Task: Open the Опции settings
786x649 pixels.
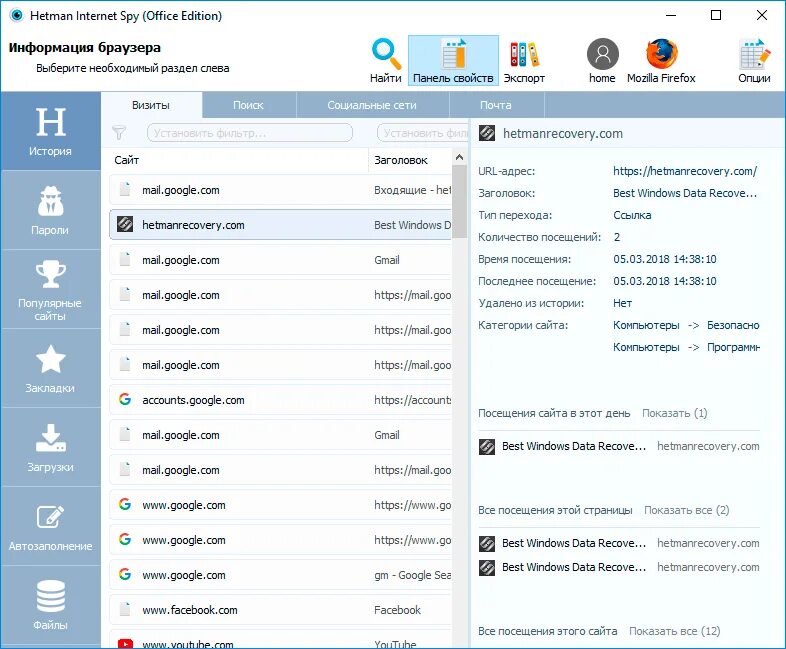Action: point(754,61)
